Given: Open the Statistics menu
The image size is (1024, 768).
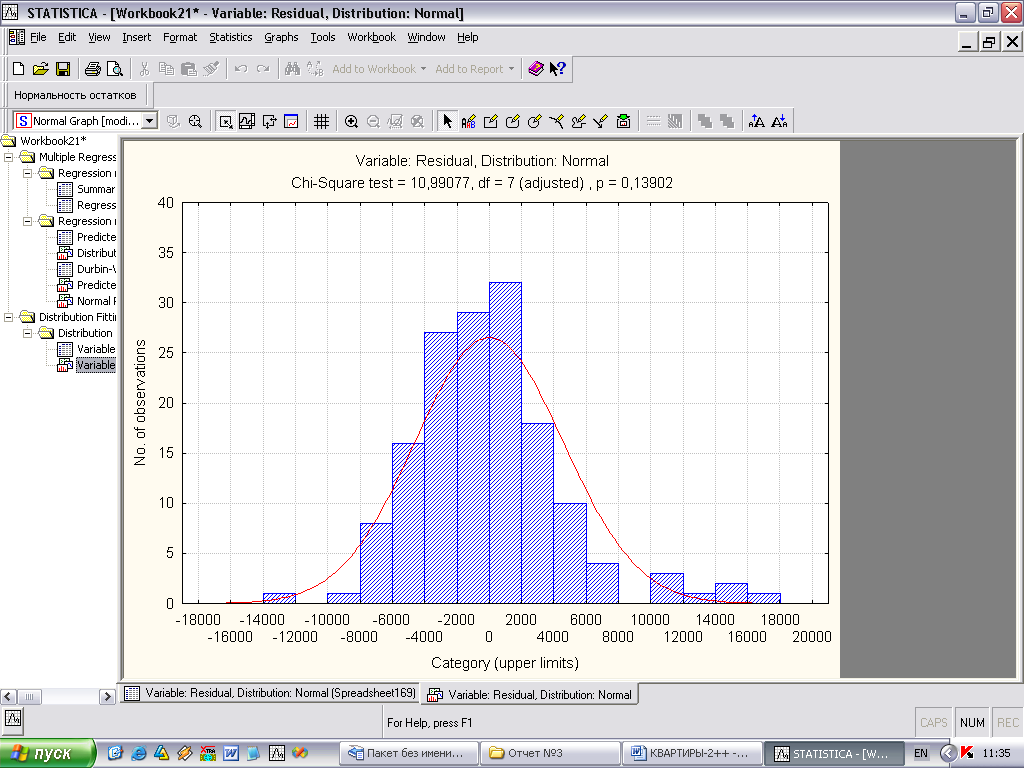Looking at the screenshot, I should 230,38.
